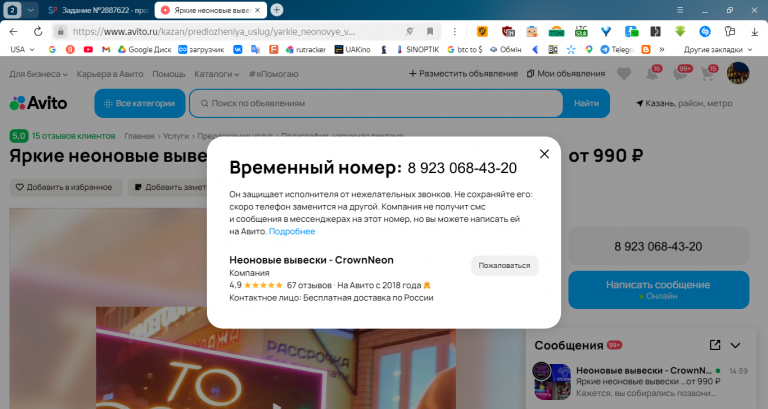The image size is (768, 409).
Task: Choose location Казань, район, метро
Action: click(684, 103)
